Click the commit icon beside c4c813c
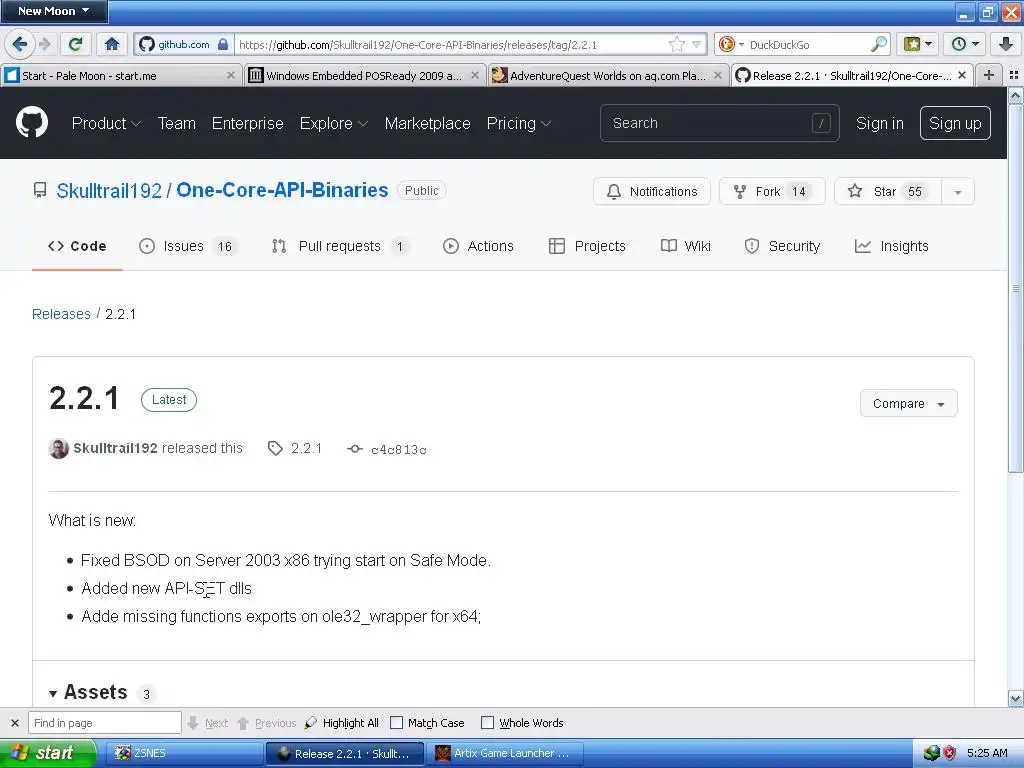The image size is (1024, 768). [355, 449]
